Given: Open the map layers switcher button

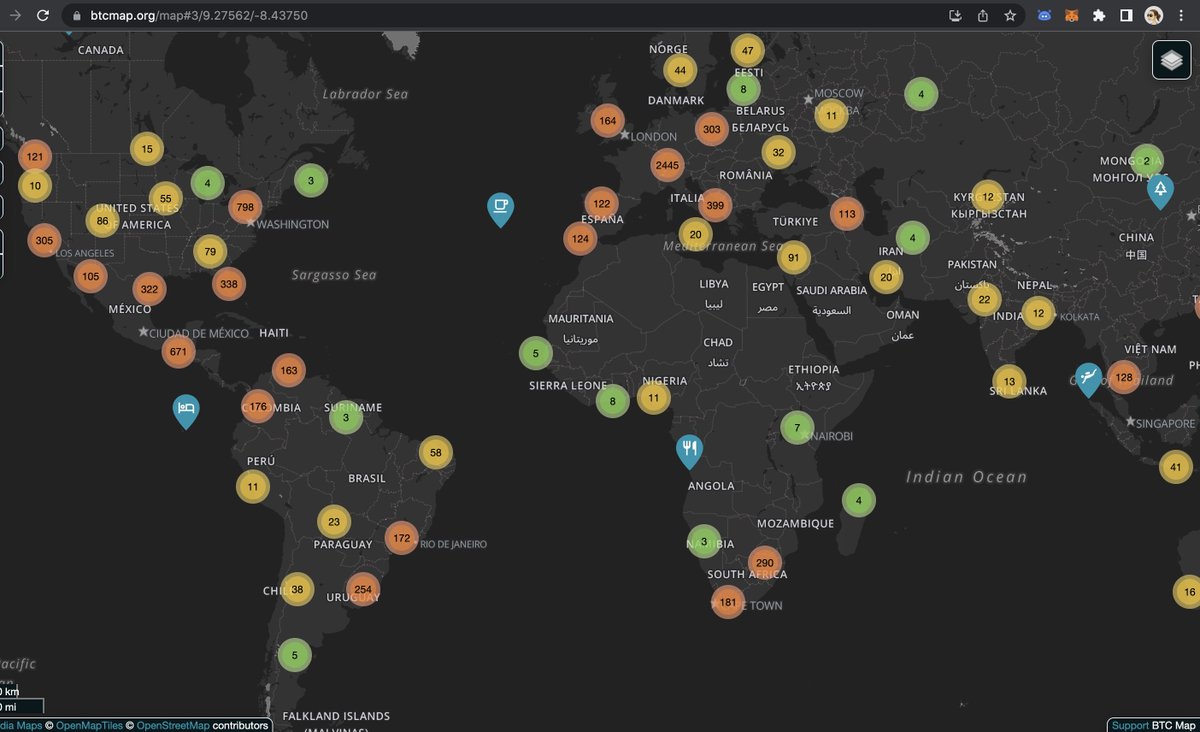Looking at the screenshot, I should coord(1171,60).
